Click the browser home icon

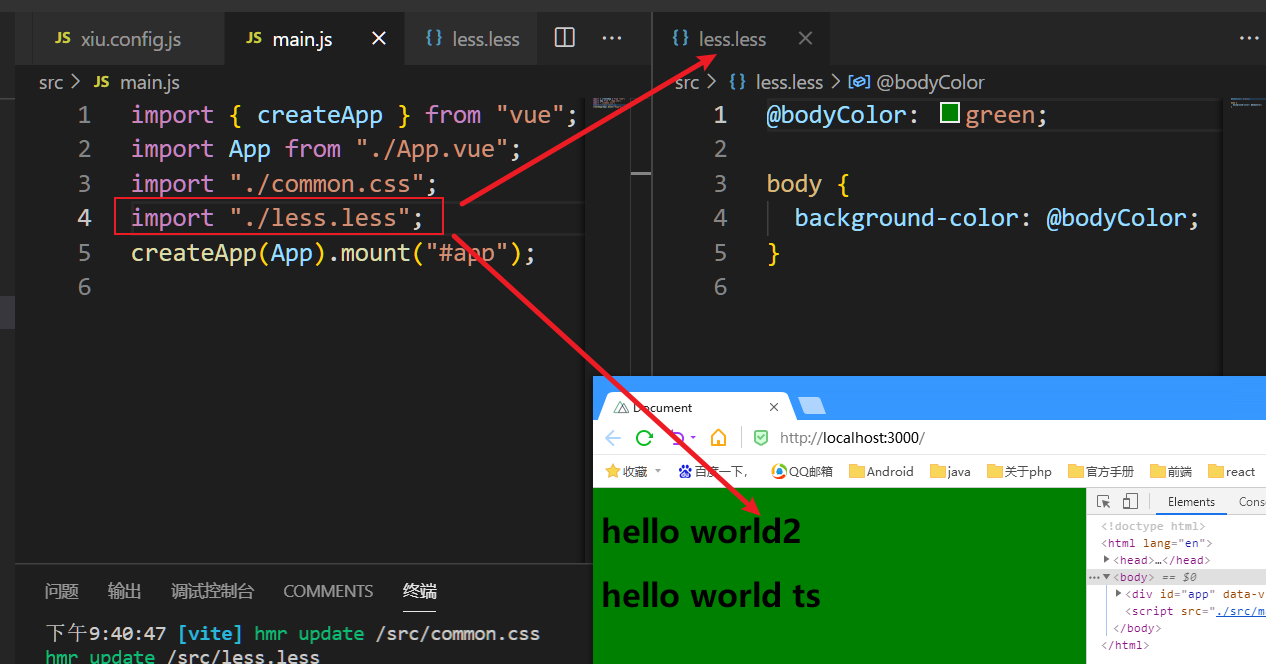(718, 438)
